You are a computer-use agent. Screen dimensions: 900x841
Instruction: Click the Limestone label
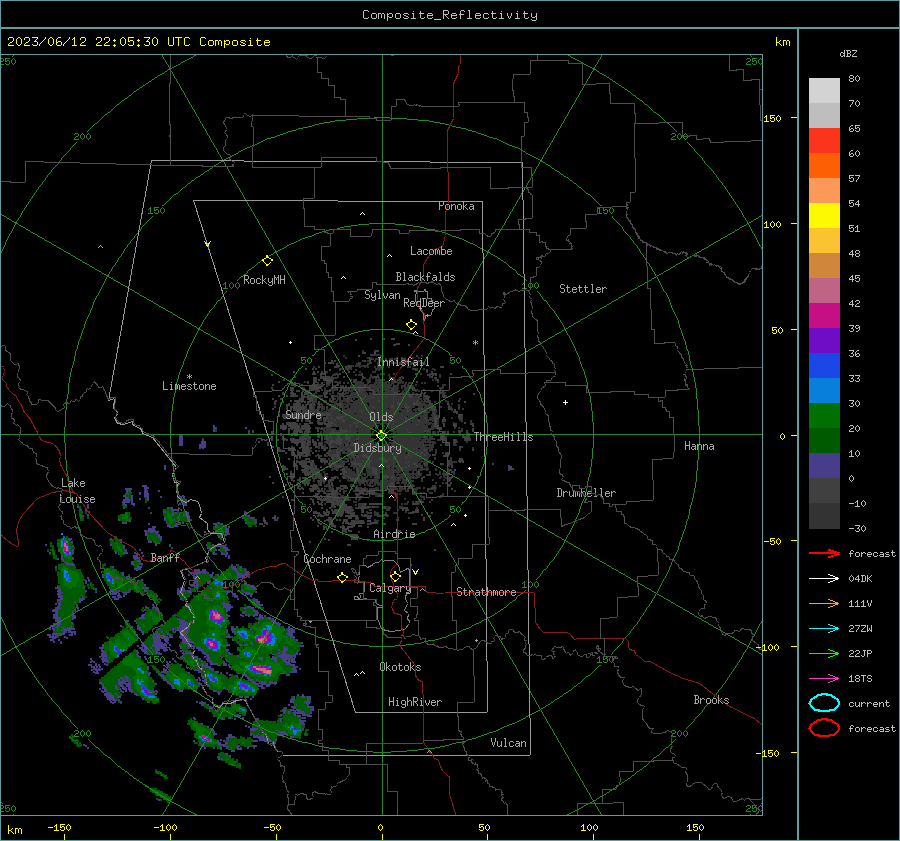point(189,386)
